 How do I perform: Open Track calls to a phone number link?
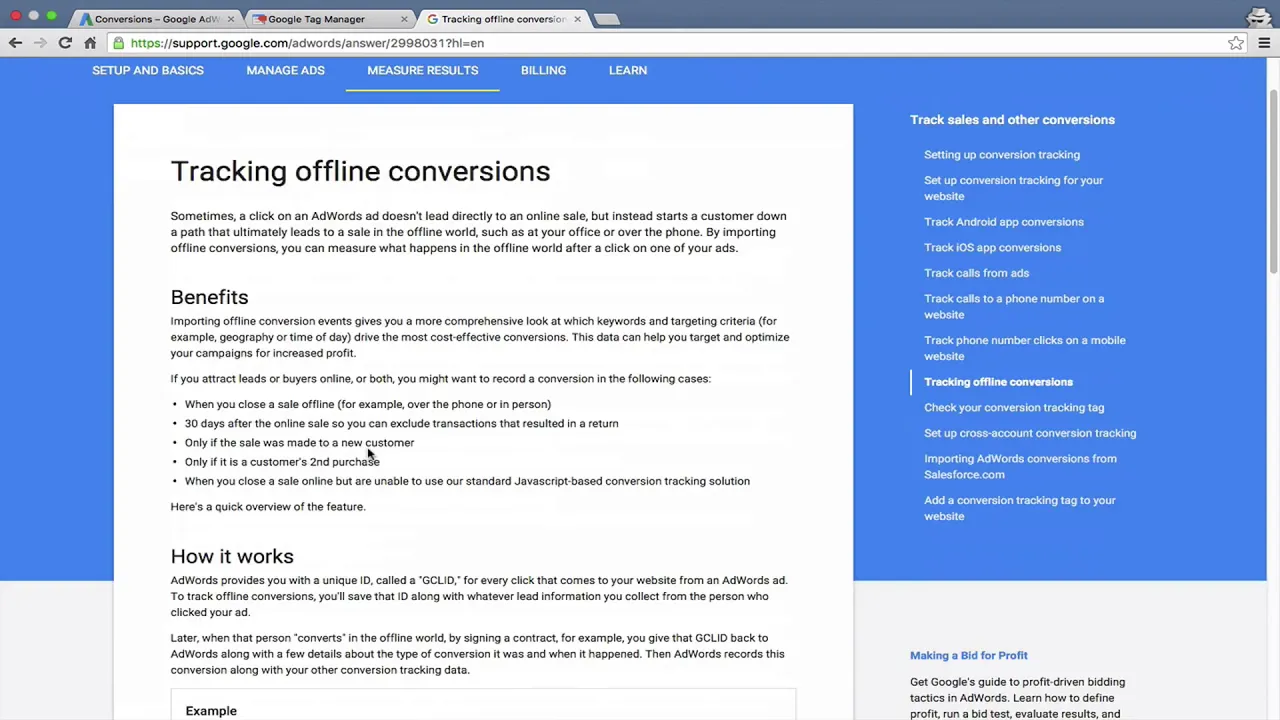coord(1014,306)
